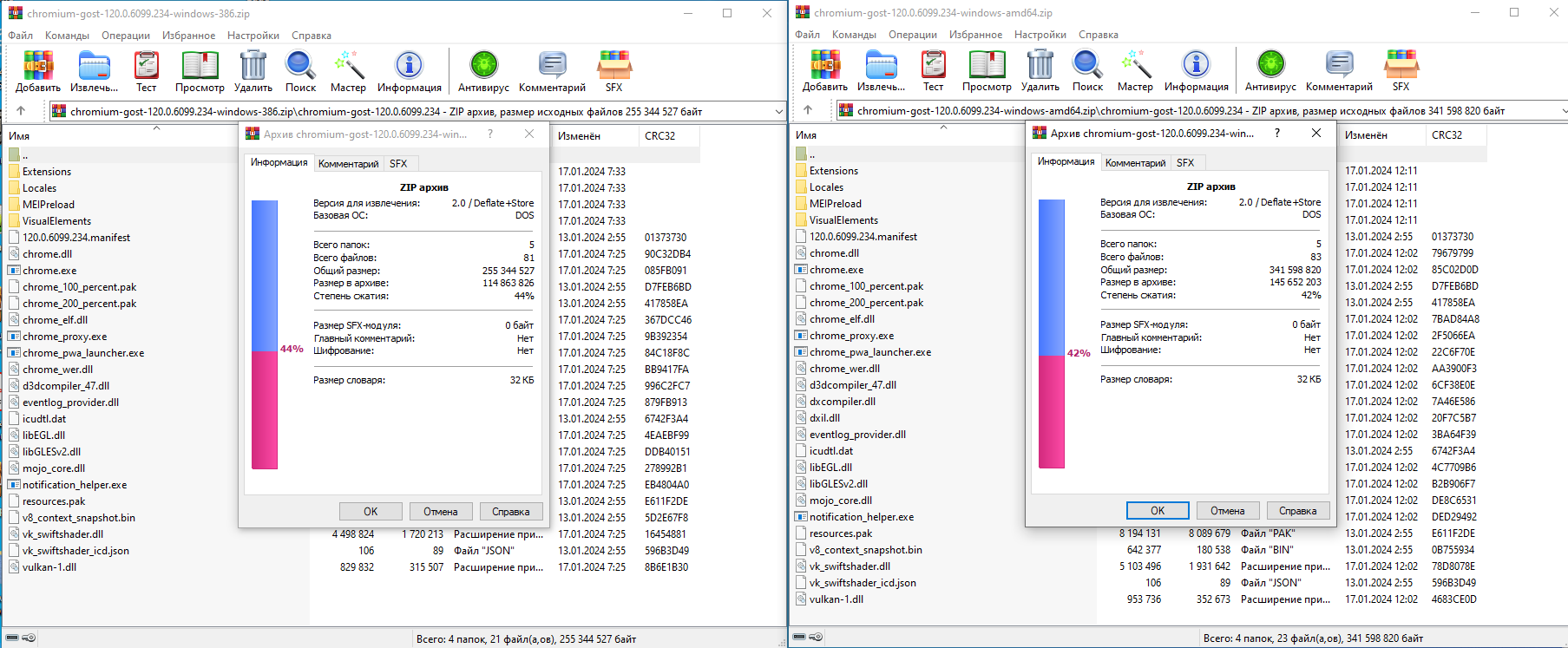
Task: Select Информация tab in right dialog
Action: [x=1066, y=161]
